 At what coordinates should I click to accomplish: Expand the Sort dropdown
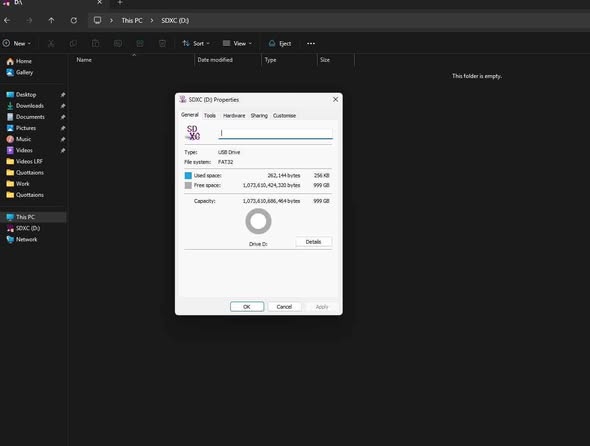pyautogui.click(x=196, y=44)
